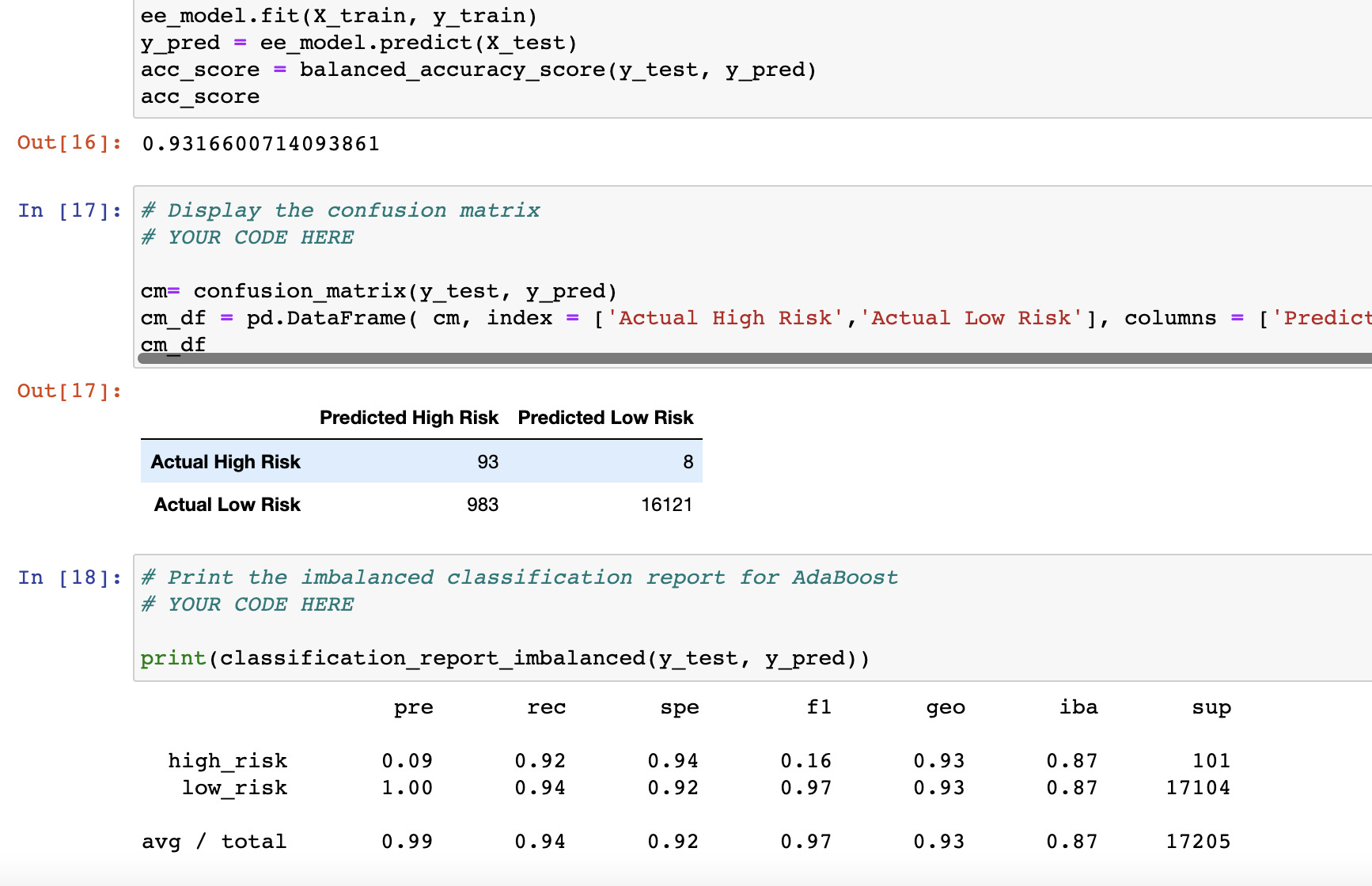Click the 'Predicted Low Risk' column header

(x=605, y=418)
